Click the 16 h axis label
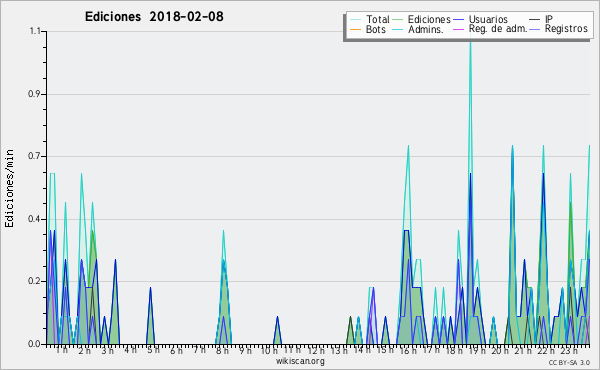The width and height of the screenshot is (600, 370). (x=408, y=350)
